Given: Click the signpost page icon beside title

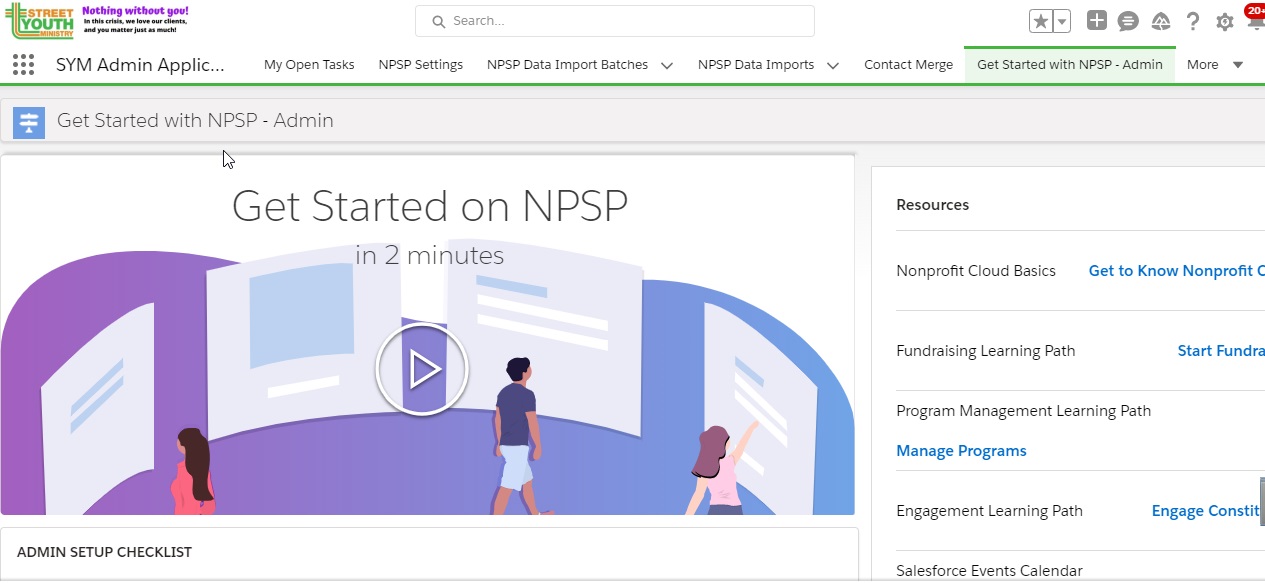Looking at the screenshot, I should [x=29, y=122].
